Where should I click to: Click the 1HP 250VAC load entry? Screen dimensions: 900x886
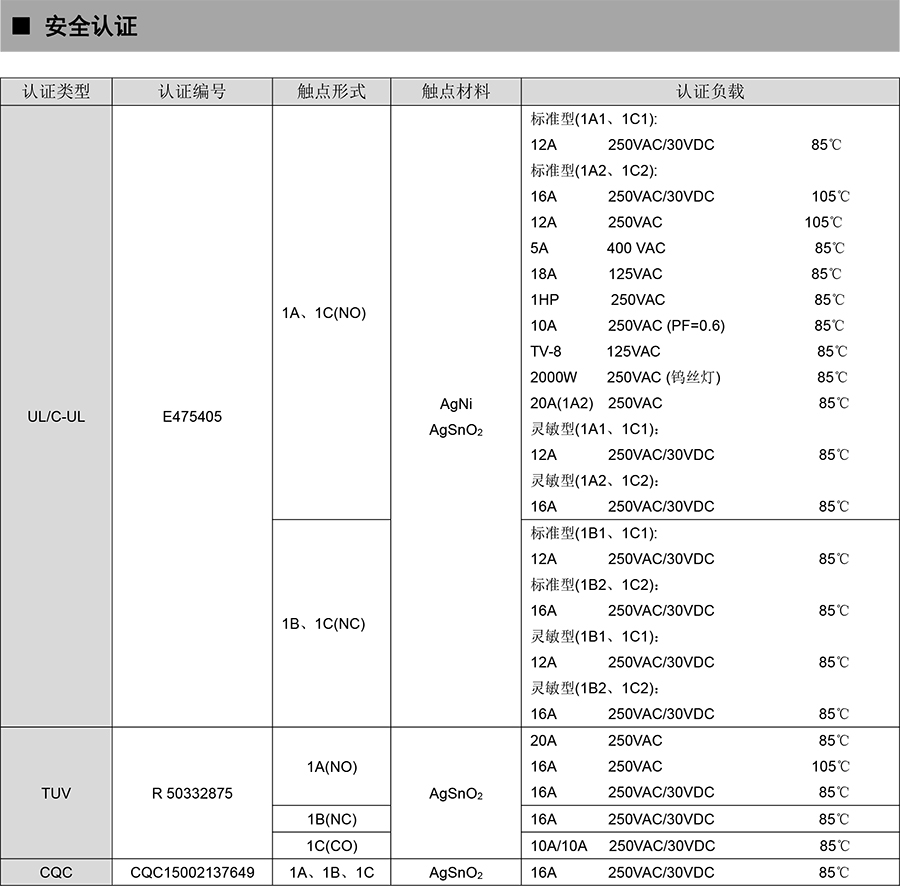point(597,300)
